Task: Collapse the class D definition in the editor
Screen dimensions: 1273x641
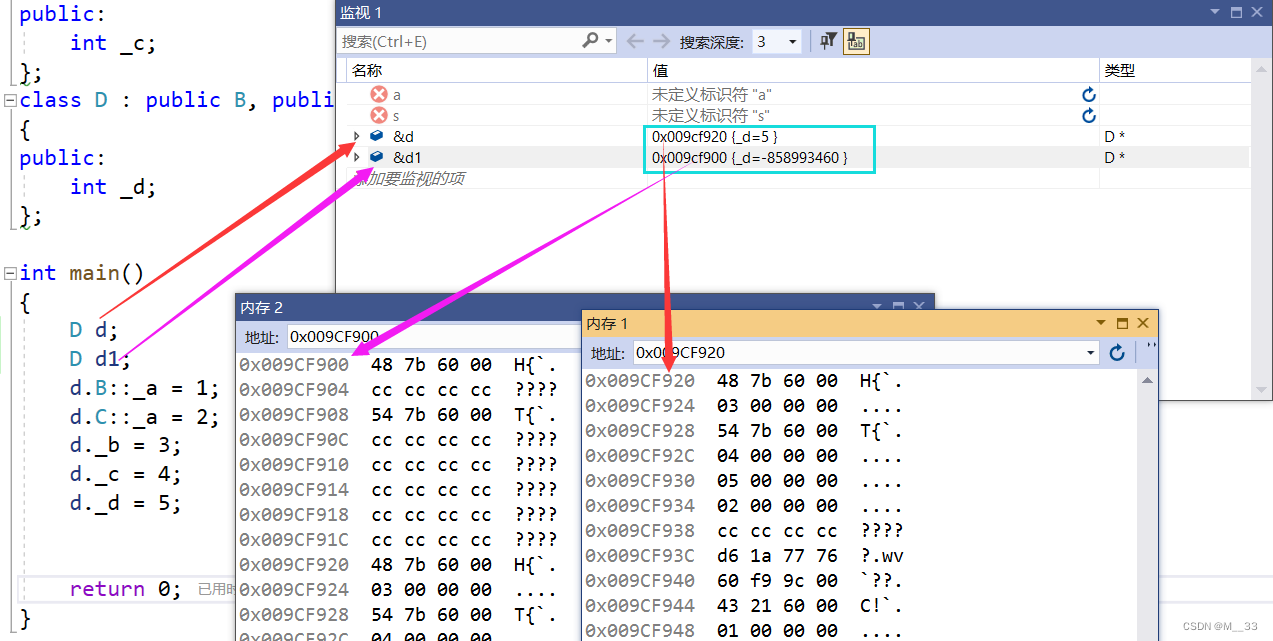Action: [10, 100]
